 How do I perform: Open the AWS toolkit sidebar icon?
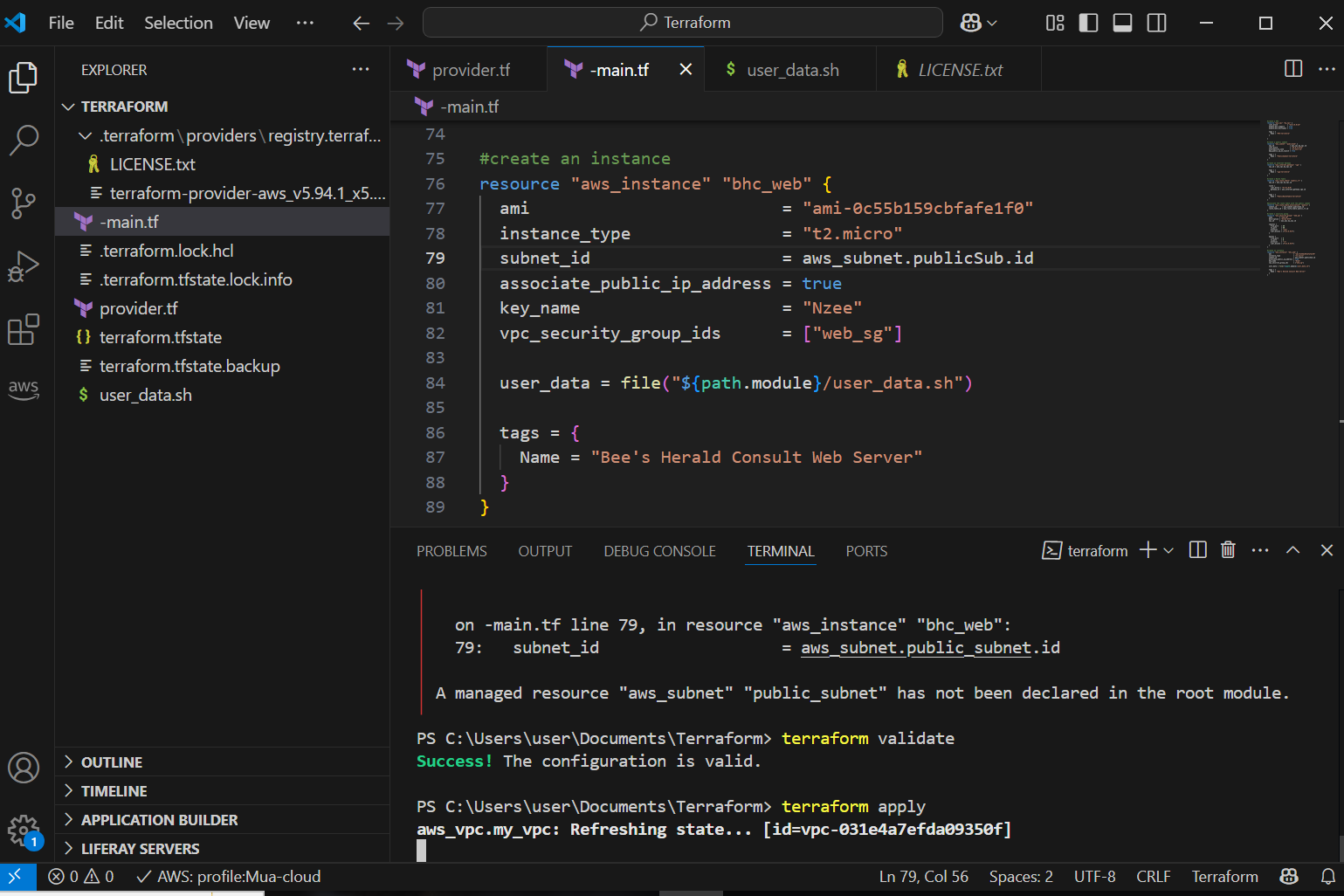coord(24,389)
